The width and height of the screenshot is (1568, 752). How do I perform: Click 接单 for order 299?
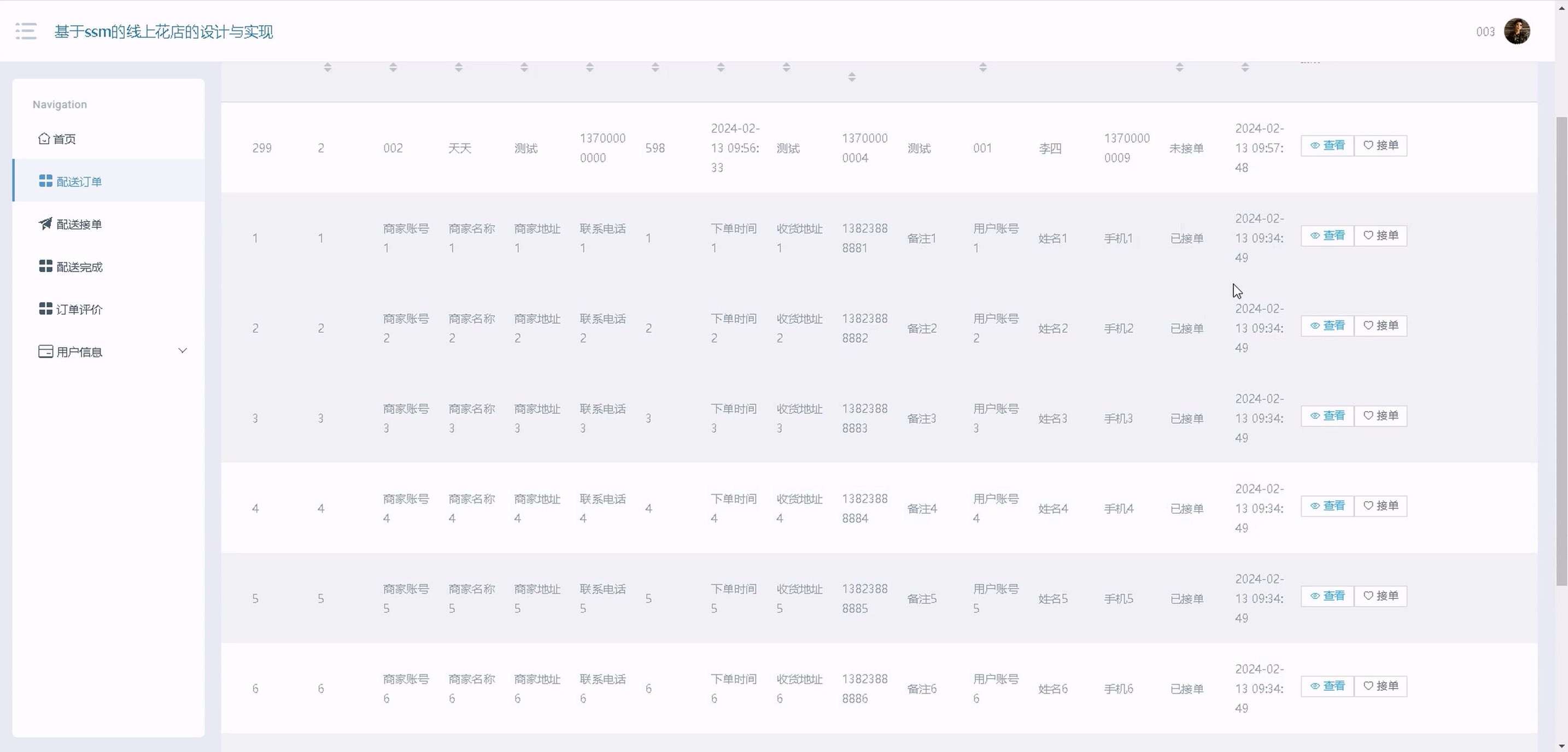1380,145
